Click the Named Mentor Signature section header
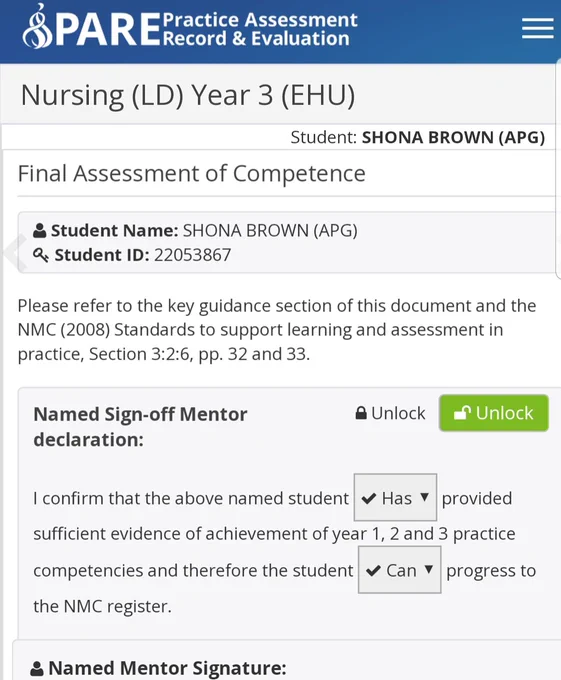561x680 pixels. (x=159, y=668)
